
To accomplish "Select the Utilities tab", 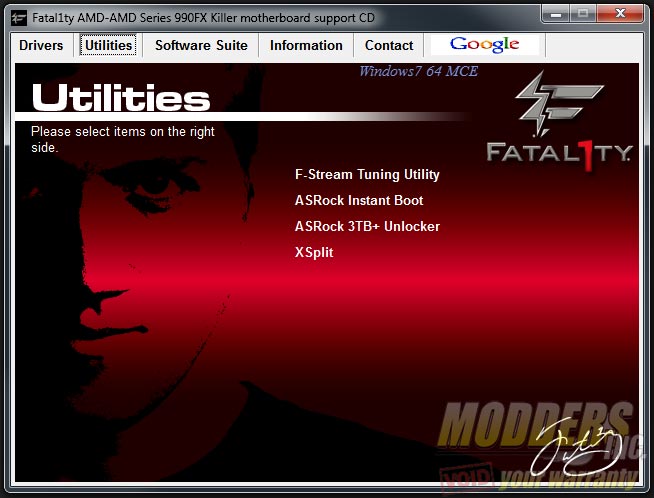I will 108,45.
